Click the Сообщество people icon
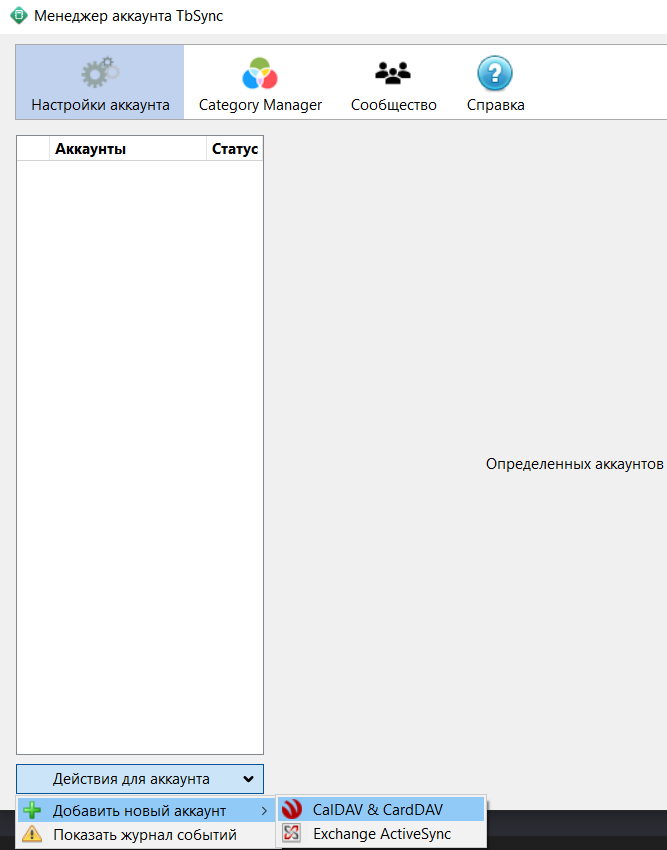This screenshot has width=667, height=850. pyautogui.click(x=393, y=74)
